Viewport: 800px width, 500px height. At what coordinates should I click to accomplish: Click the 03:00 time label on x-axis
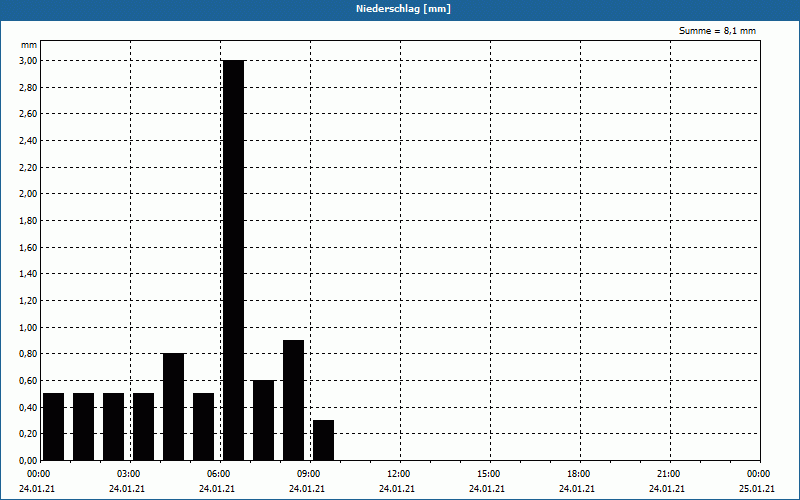click(x=129, y=474)
